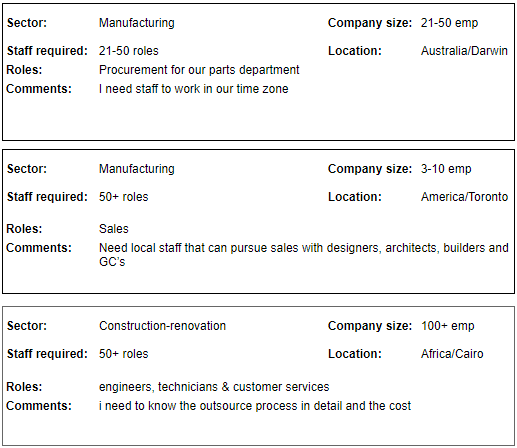This screenshot has width=517, height=448.
Task: Click the 'America/Toronto' location value
Action: click(x=464, y=197)
